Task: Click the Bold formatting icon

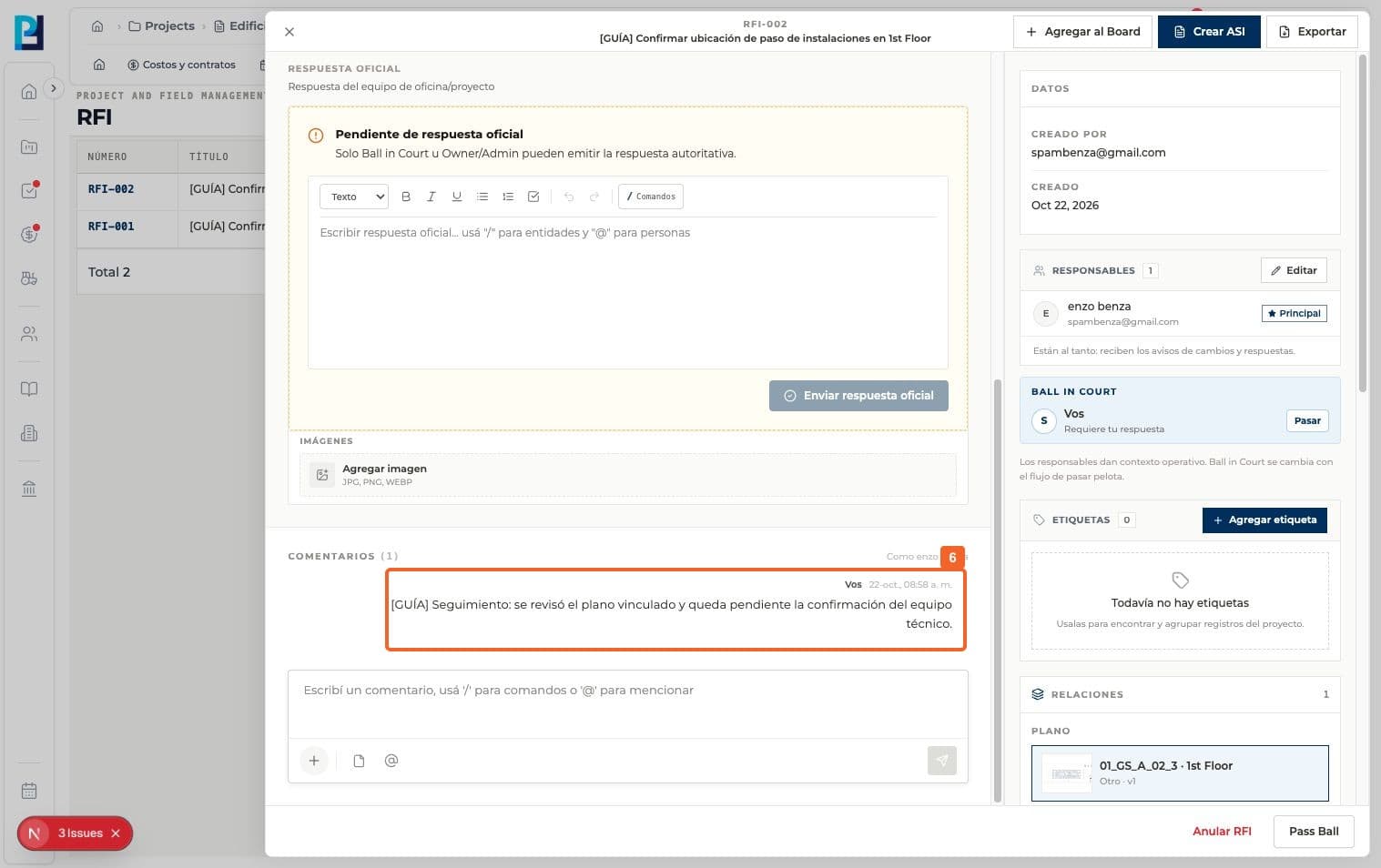Action: point(406,197)
